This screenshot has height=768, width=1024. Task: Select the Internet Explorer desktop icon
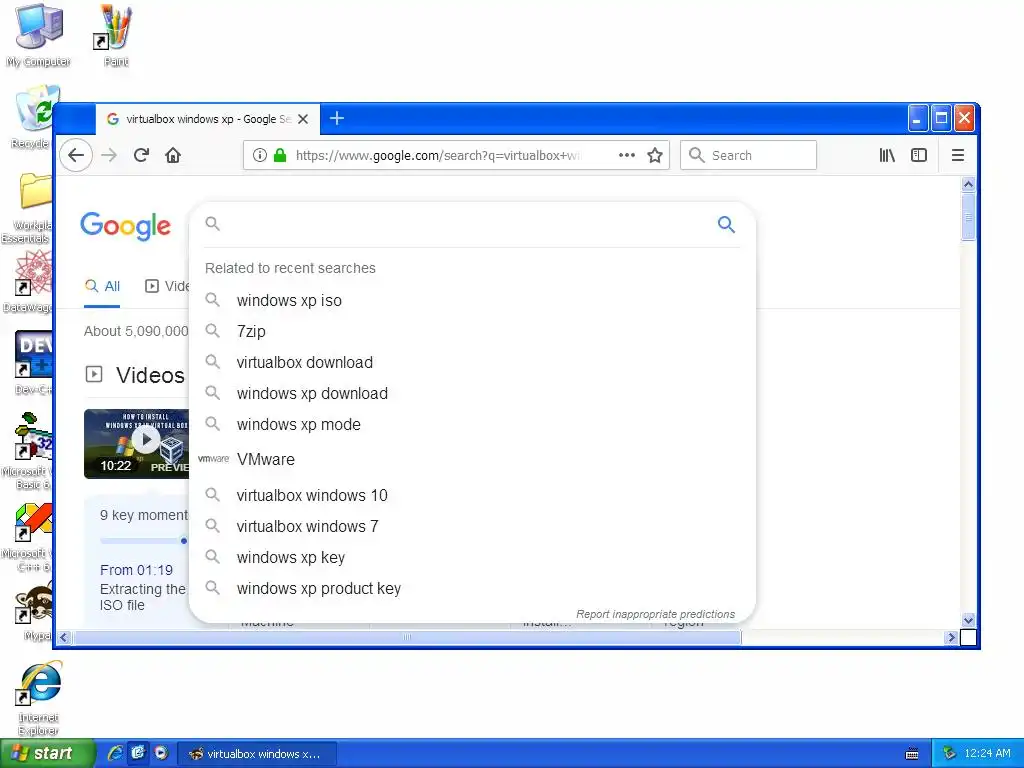(39, 697)
